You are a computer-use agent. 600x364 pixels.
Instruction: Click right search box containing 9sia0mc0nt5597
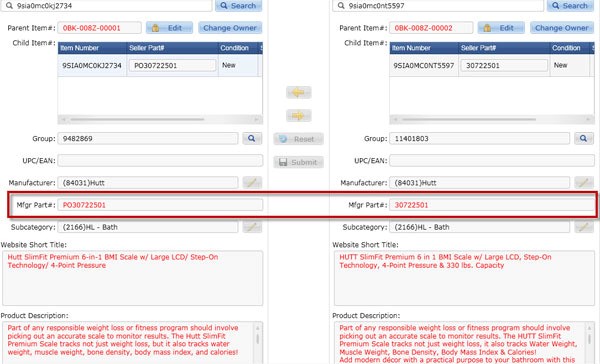[438, 5]
